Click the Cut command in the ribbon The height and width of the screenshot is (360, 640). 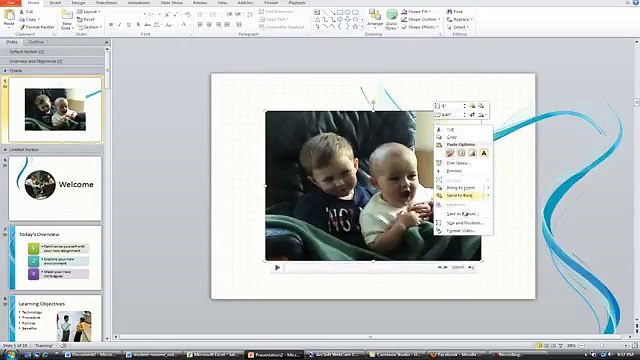[26, 11]
